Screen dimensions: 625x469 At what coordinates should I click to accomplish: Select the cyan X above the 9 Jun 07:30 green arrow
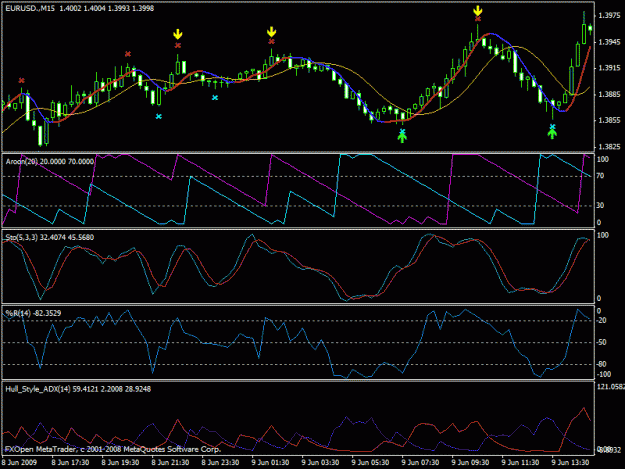pos(402,131)
